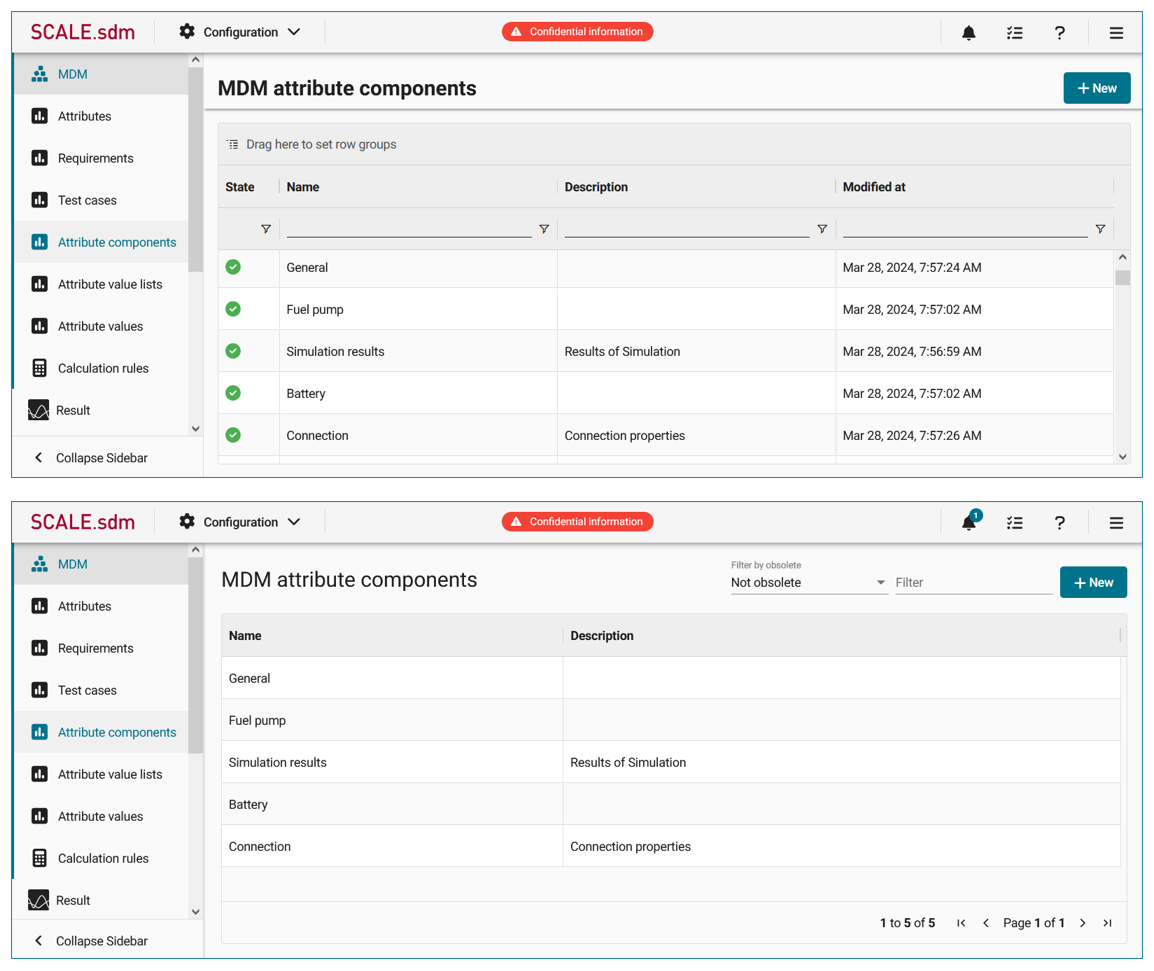Go to the last page using pagination icon
The width and height of the screenshot is (1154, 971).
tap(1108, 923)
